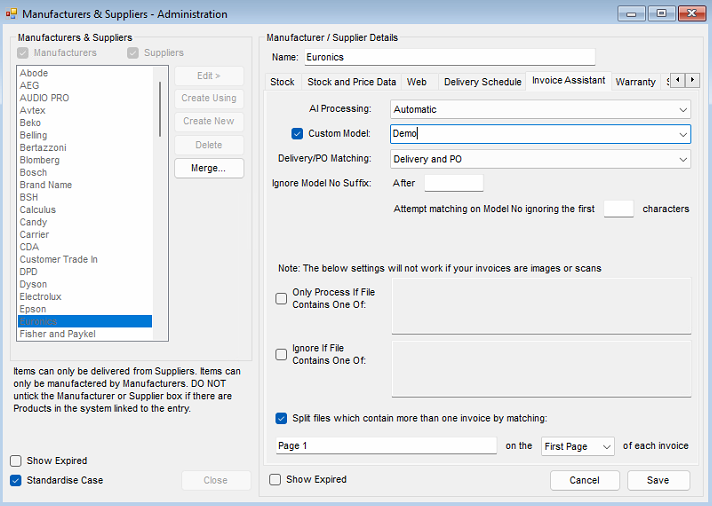Click the Merge... button
The width and height of the screenshot is (712, 506).
point(208,169)
